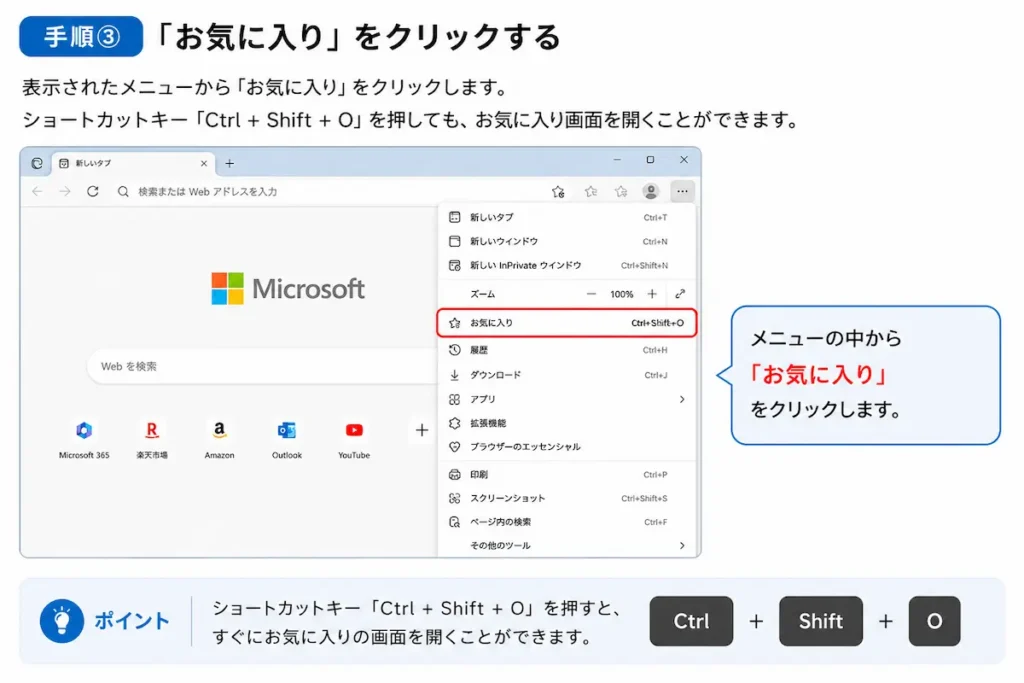This screenshot has width=1024, height=683.
Task: Add a new shortcut with plus tile
Action: coord(421,430)
